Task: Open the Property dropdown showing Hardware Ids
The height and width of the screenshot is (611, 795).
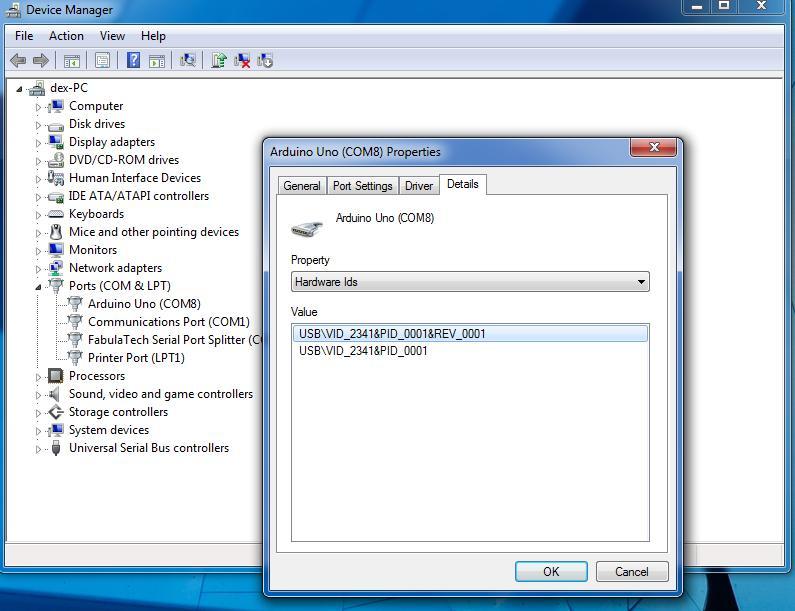Action: 470,281
